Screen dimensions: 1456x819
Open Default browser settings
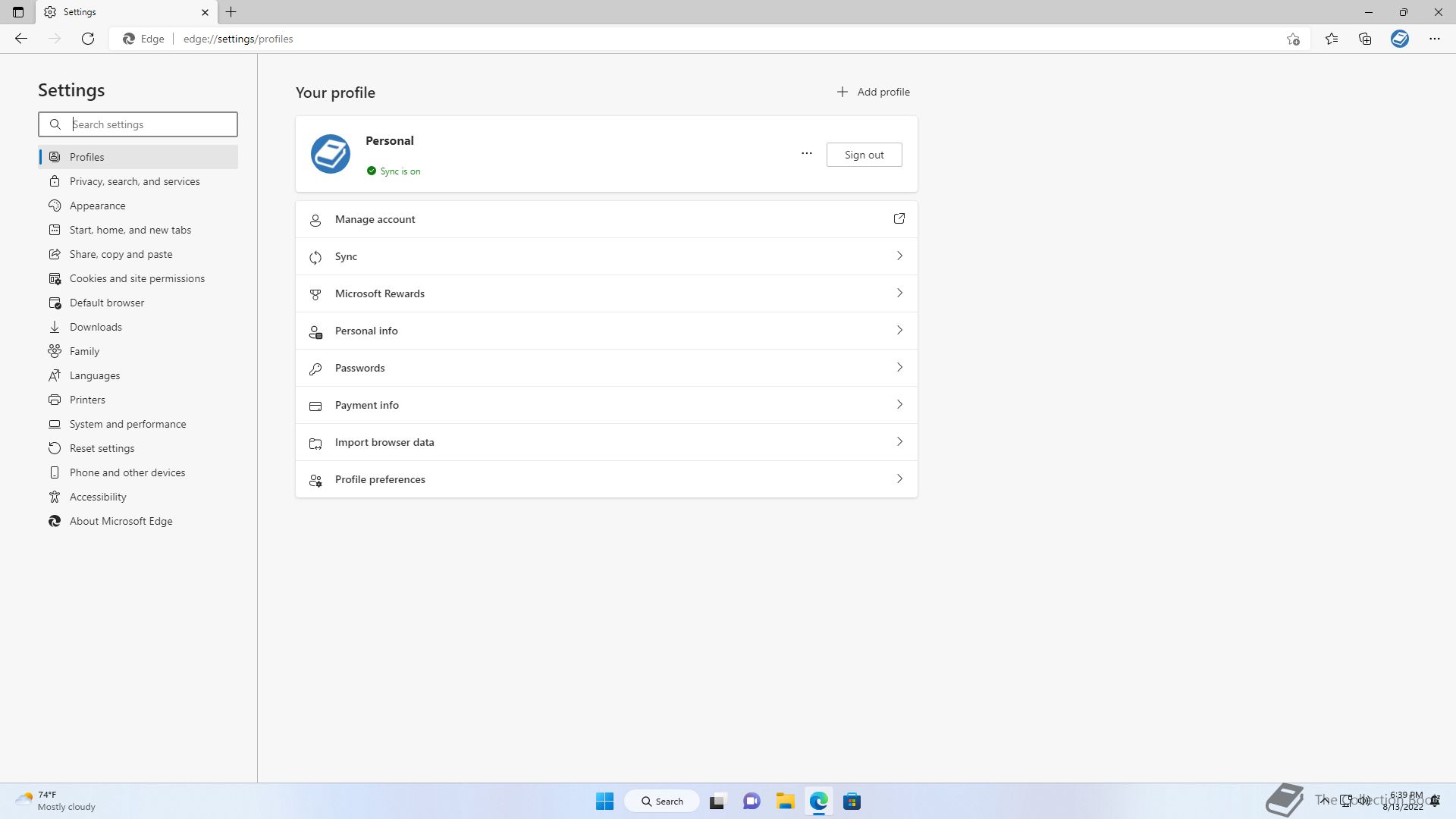[x=138, y=303]
